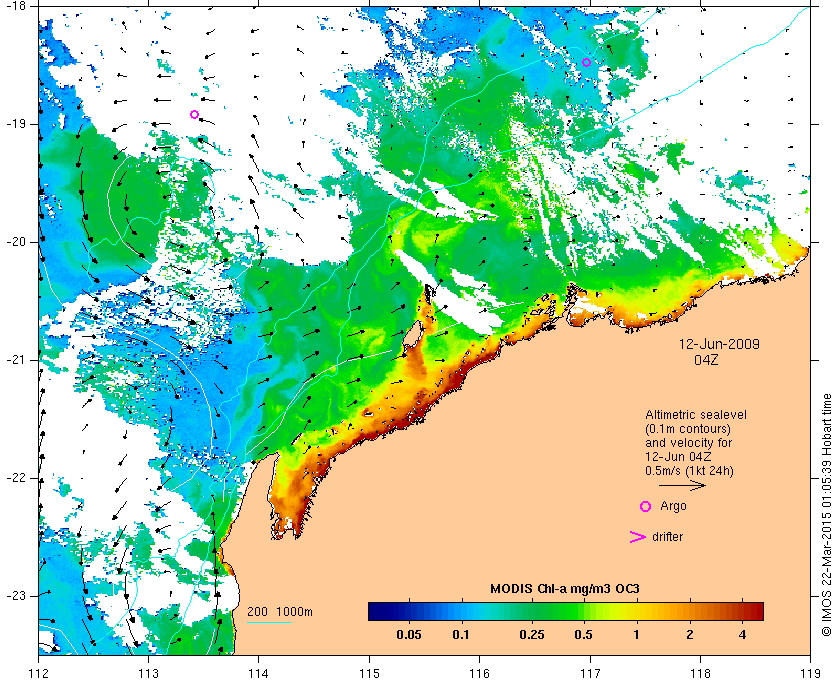
Task: Click the longitude axis label '116'
Action: click(x=479, y=672)
